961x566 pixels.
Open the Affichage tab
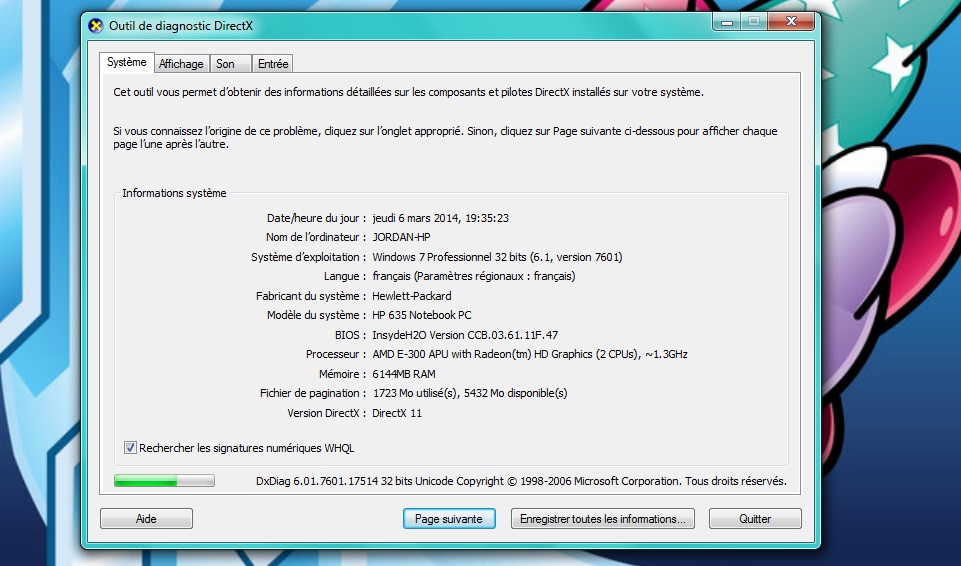(x=181, y=64)
